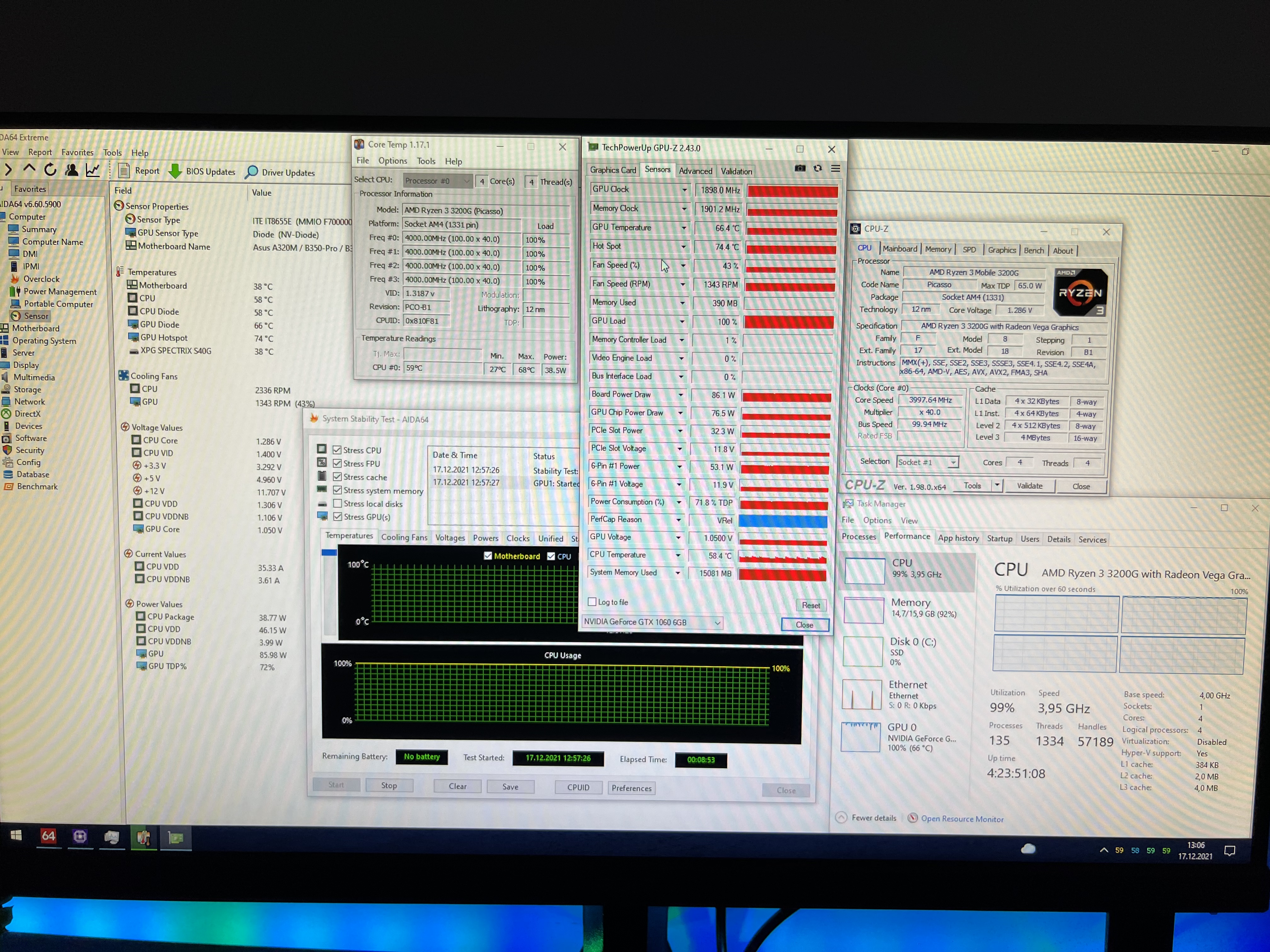Screen dimensions: 1270x952
Task: Click GPU-Z screenshot camera icon
Action: [800, 169]
